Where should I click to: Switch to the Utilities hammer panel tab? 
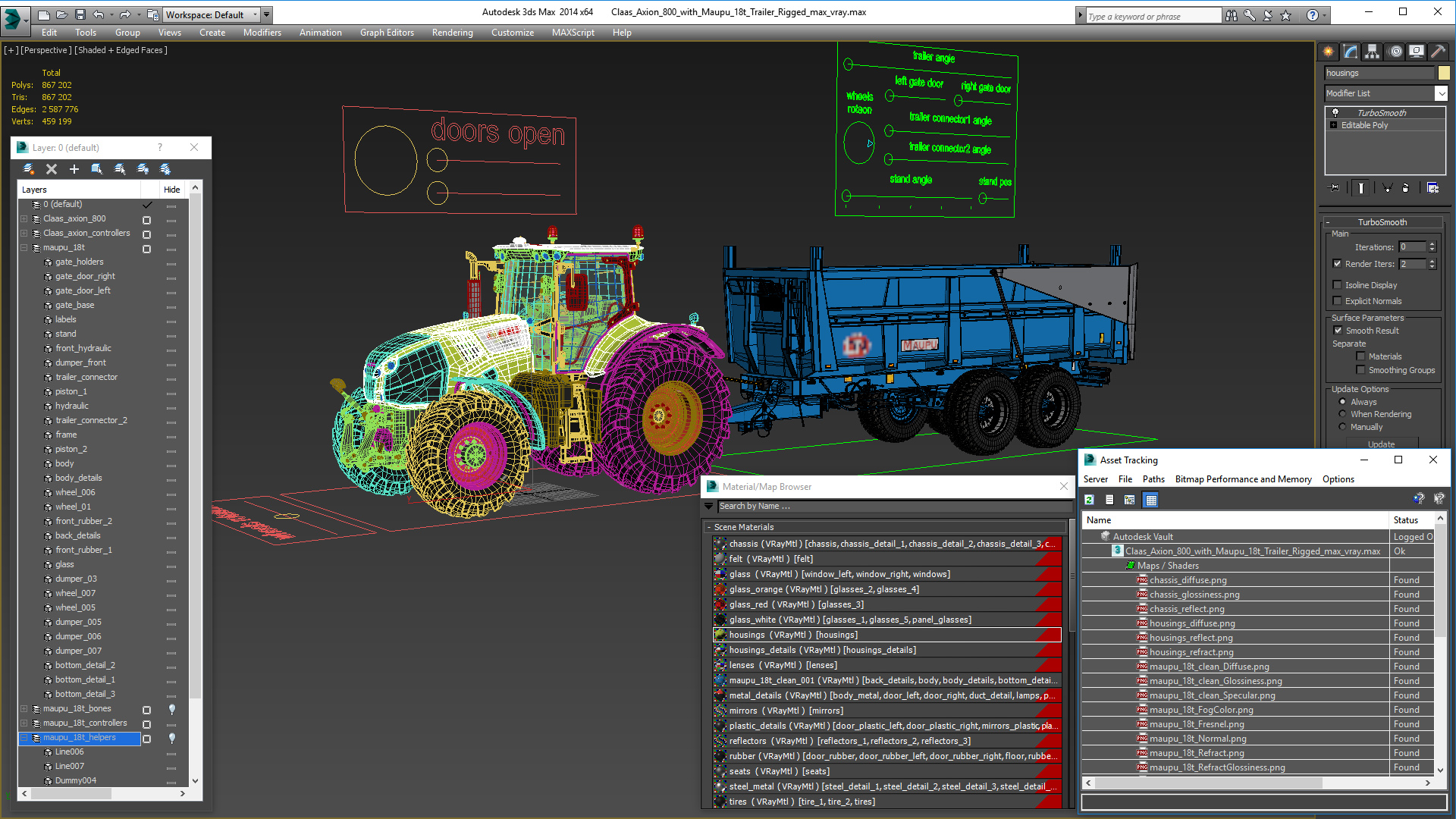click(x=1438, y=52)
